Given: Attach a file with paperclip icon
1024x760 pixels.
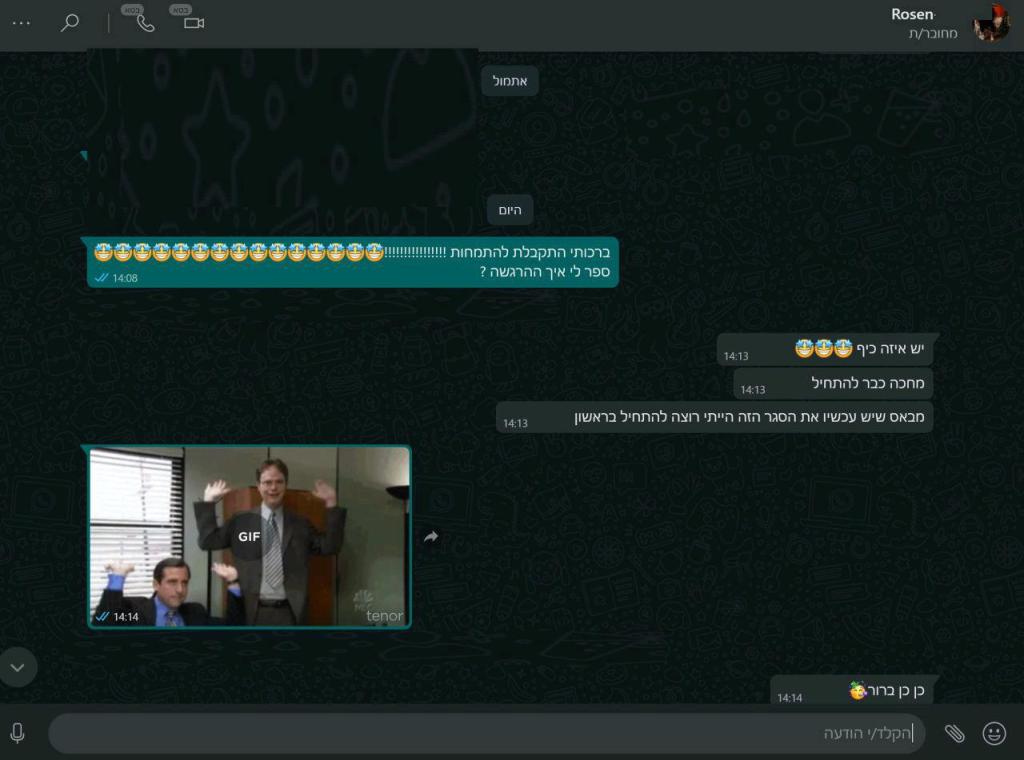Looking at the screenshot, I should 955,733.
